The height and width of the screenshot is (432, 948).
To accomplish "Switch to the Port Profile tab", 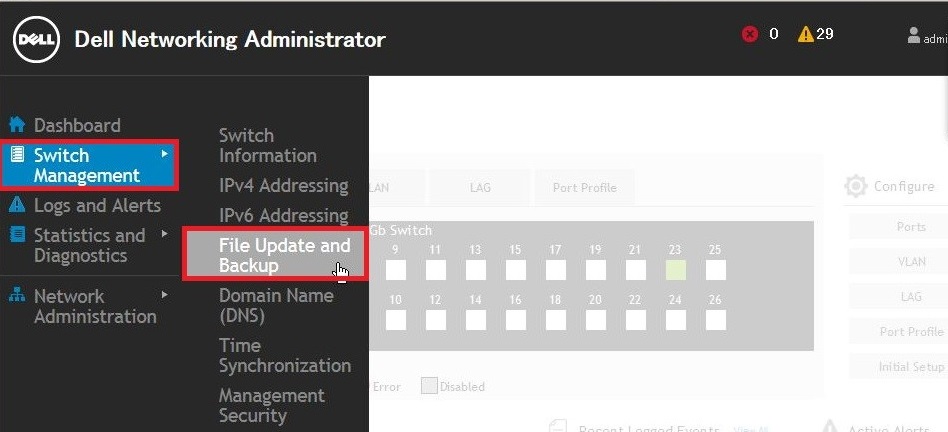I will (585, 188).
